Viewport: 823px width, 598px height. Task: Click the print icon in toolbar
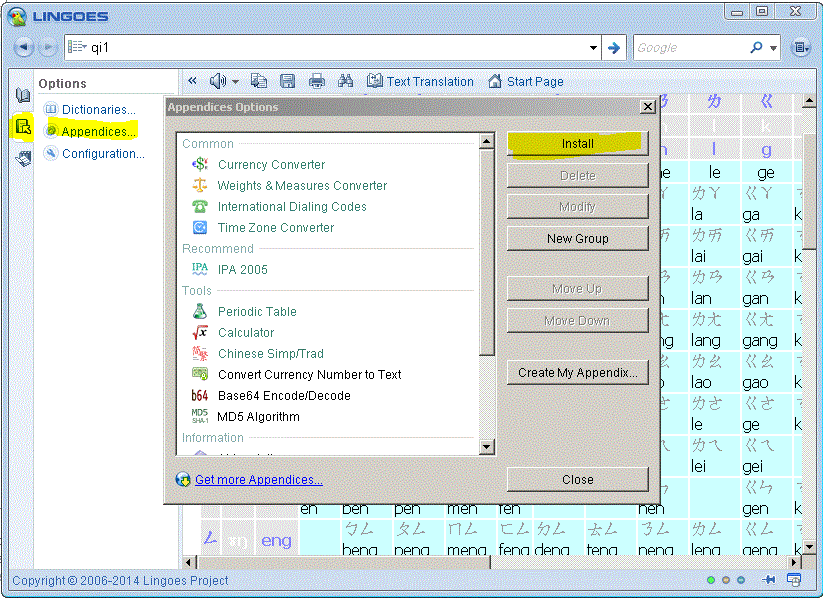[316, 81]
